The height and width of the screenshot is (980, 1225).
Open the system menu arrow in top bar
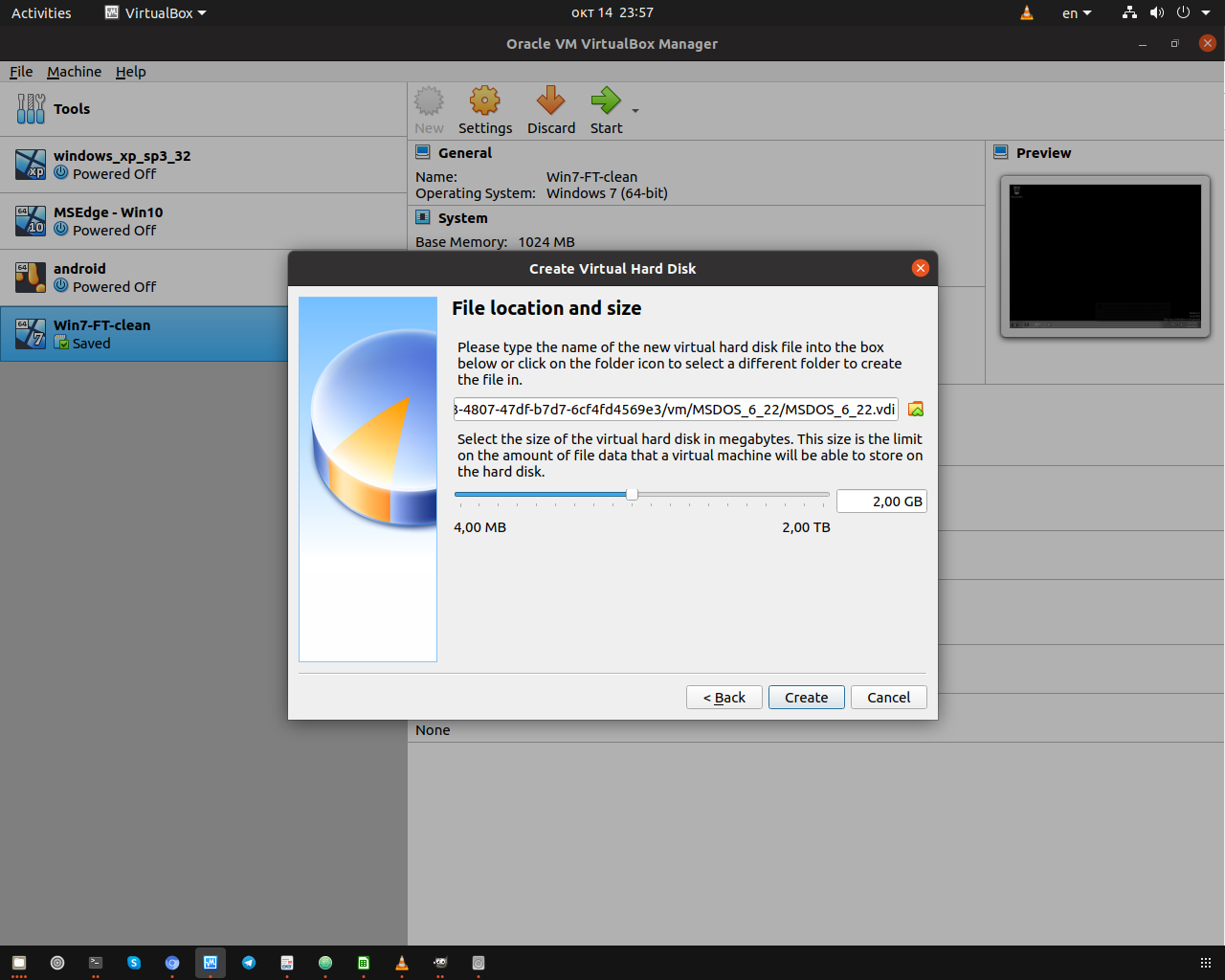coord(1207,12)
